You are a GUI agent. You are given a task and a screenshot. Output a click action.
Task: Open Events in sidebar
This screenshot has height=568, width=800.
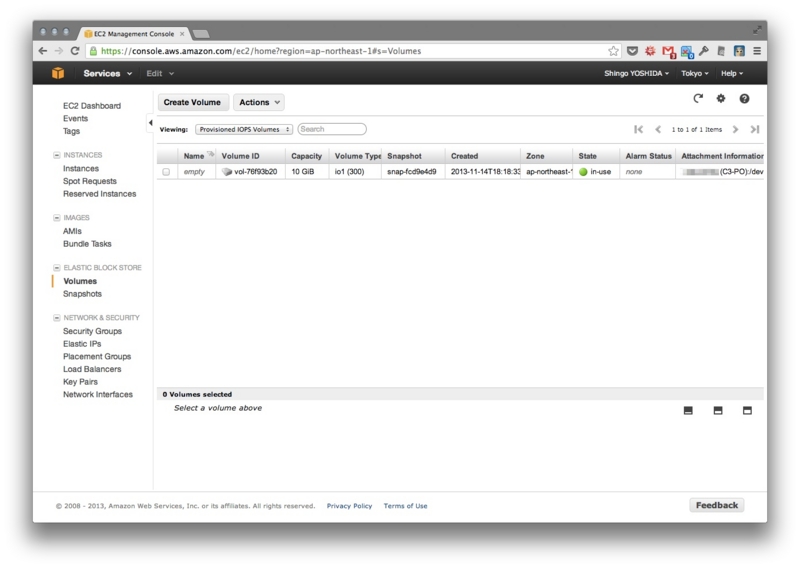click(76, 118)
